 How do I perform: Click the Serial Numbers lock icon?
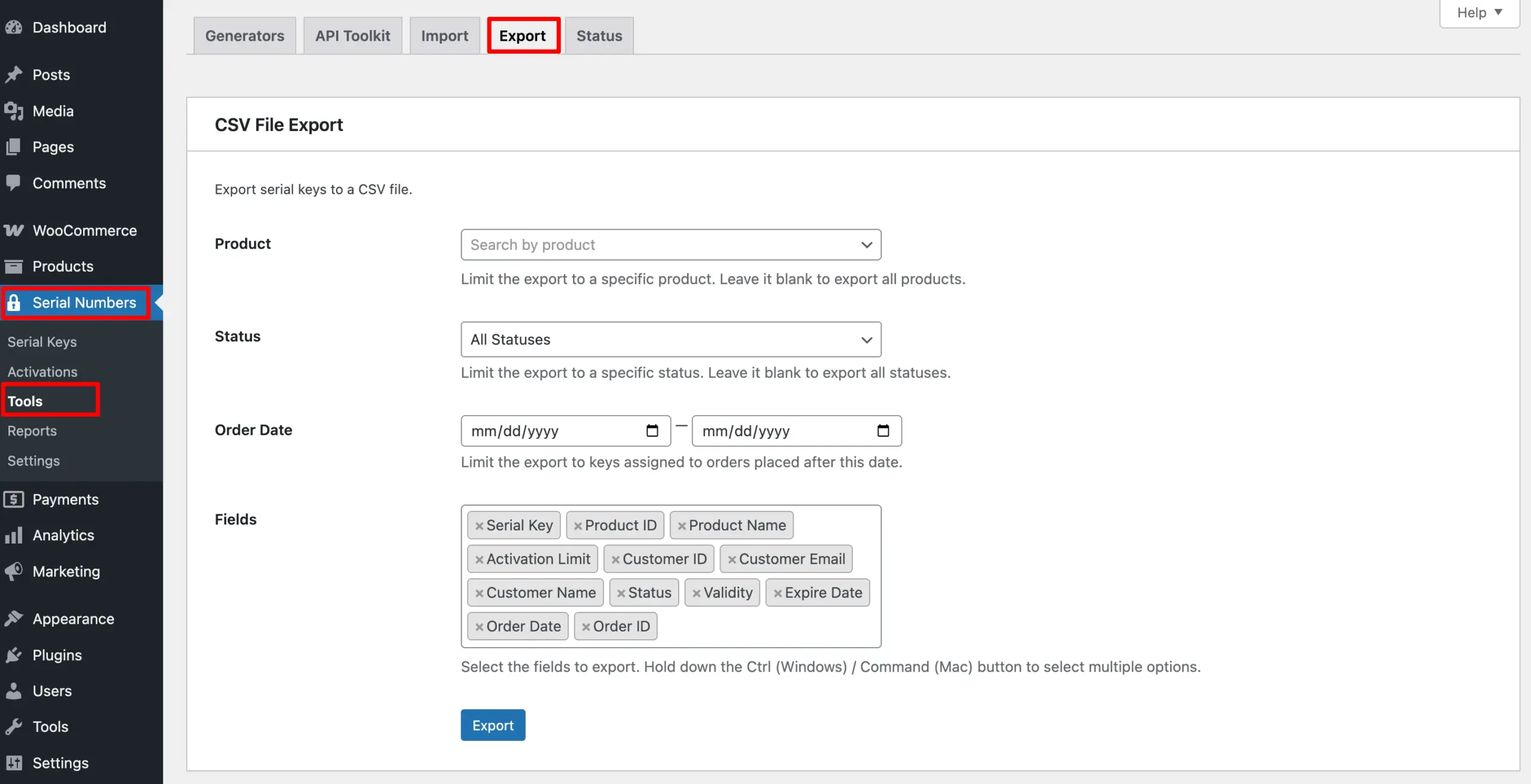[14, 303]
